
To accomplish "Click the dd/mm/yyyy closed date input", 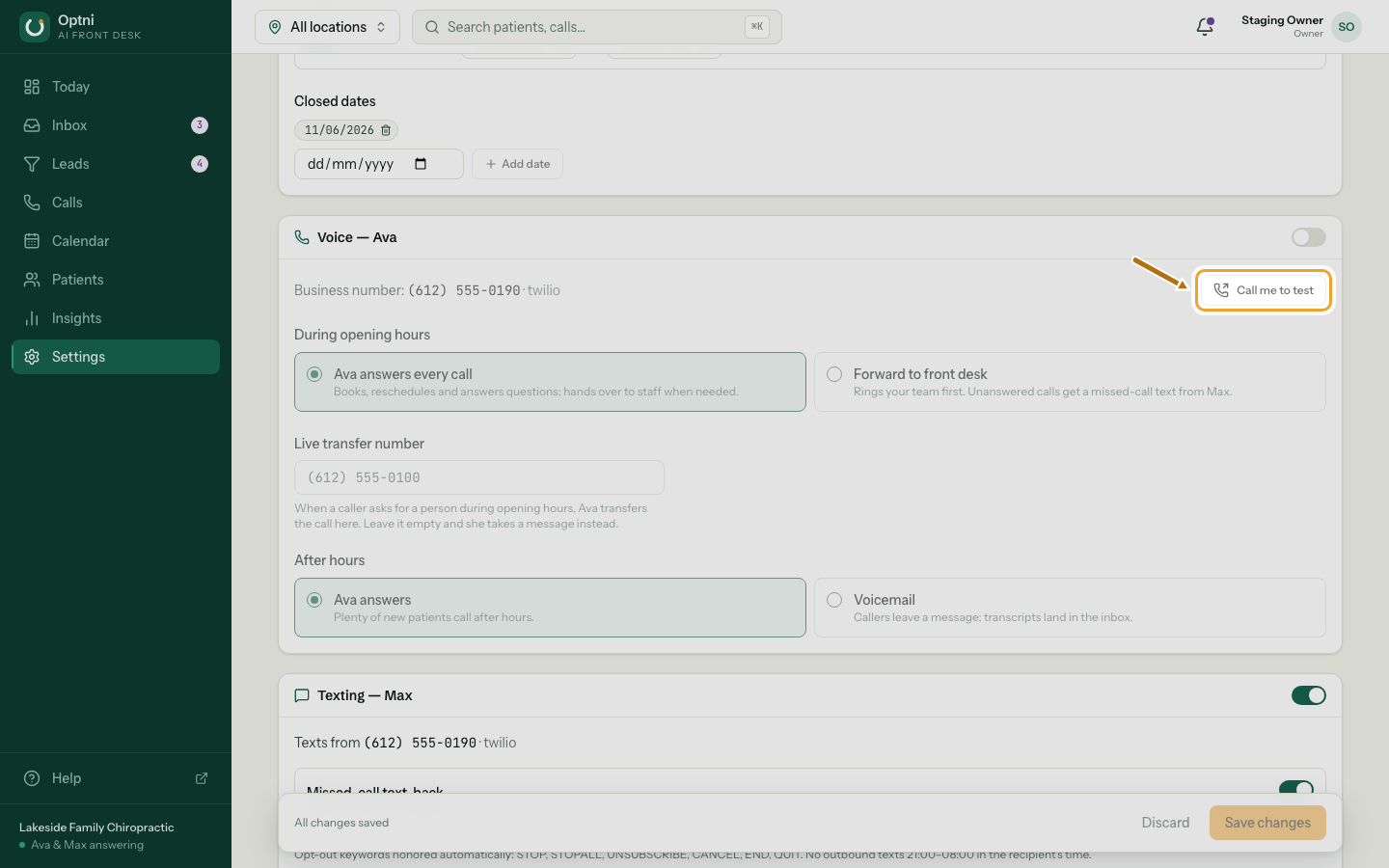I will 379,164.
